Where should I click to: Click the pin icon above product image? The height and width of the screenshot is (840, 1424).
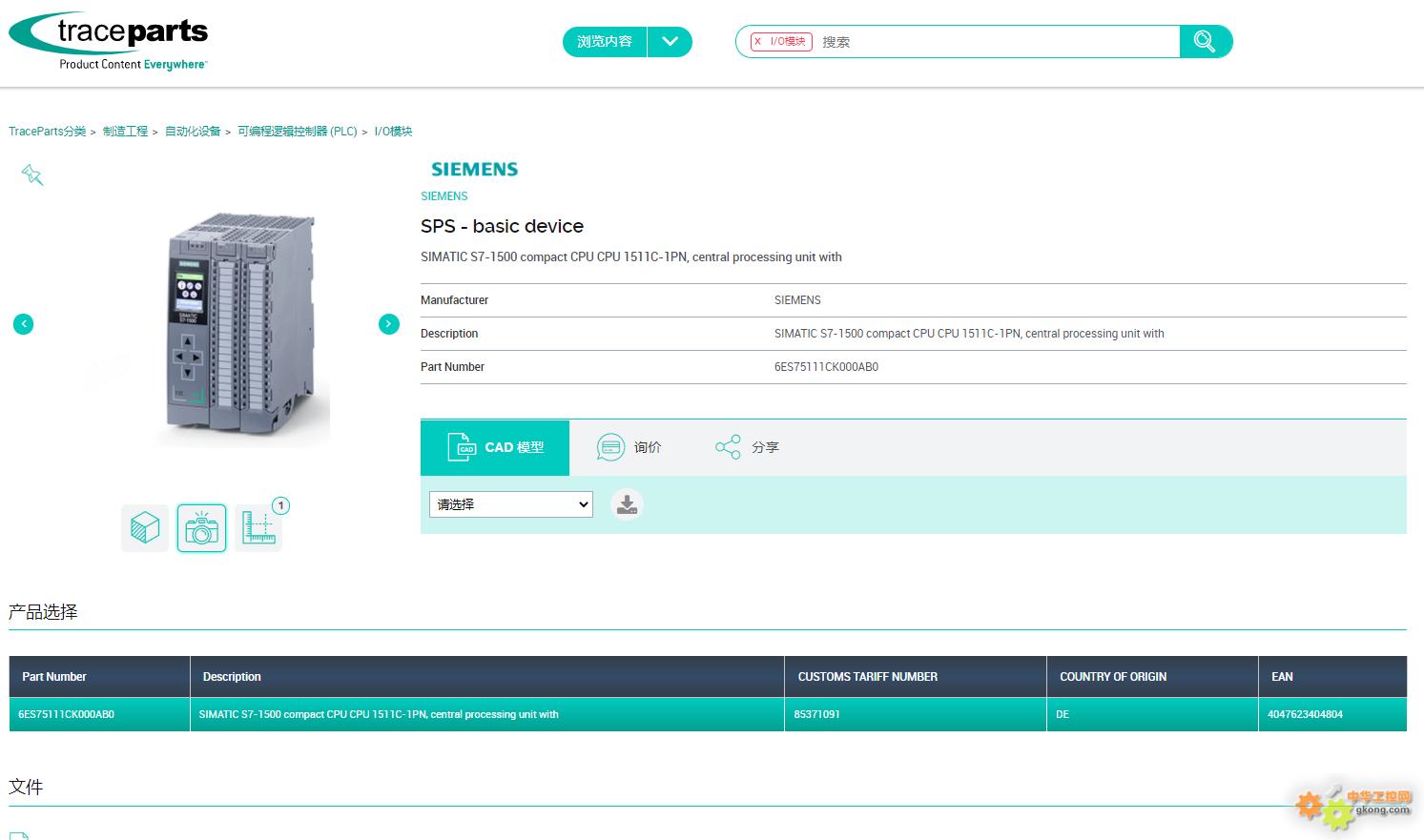coord(32,174)
